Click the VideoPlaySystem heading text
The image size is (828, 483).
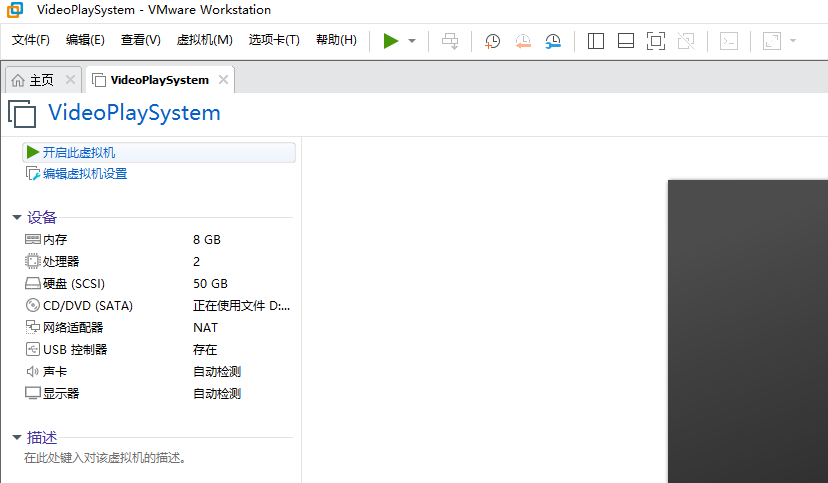point(134,113)
